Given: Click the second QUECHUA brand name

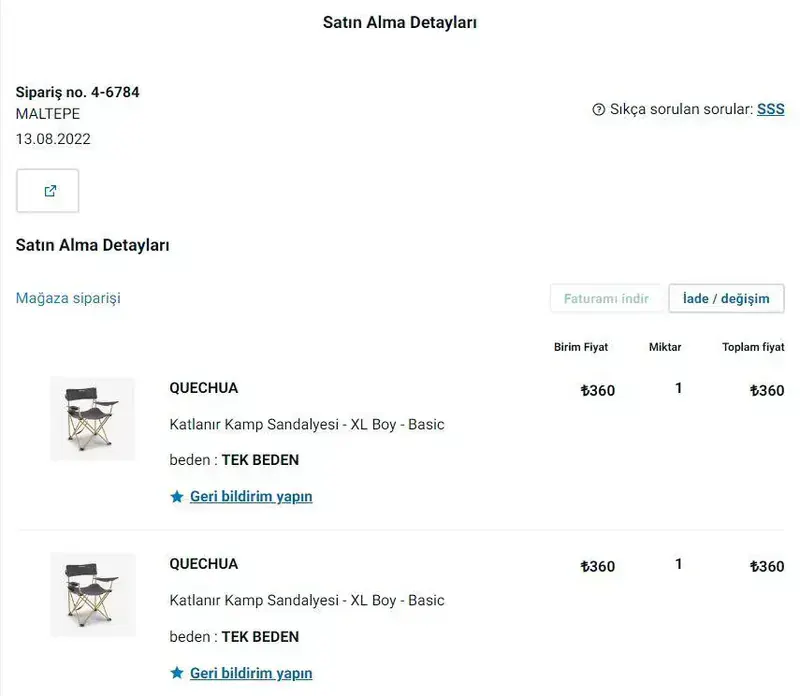Looking at the screenshot, I should point(204,564).
